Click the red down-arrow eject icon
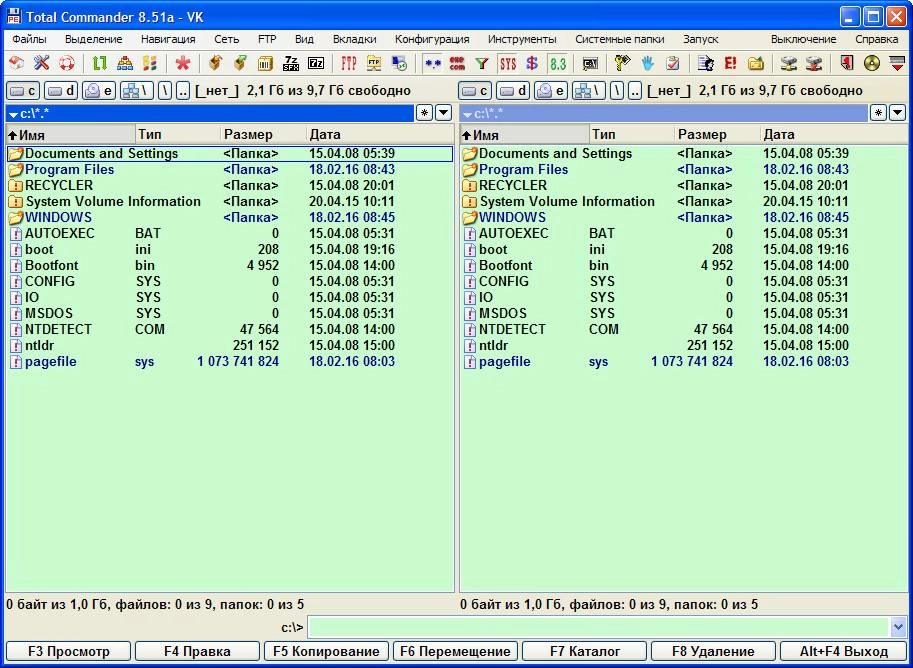This screenshot has height=668, width=913. 897,63
